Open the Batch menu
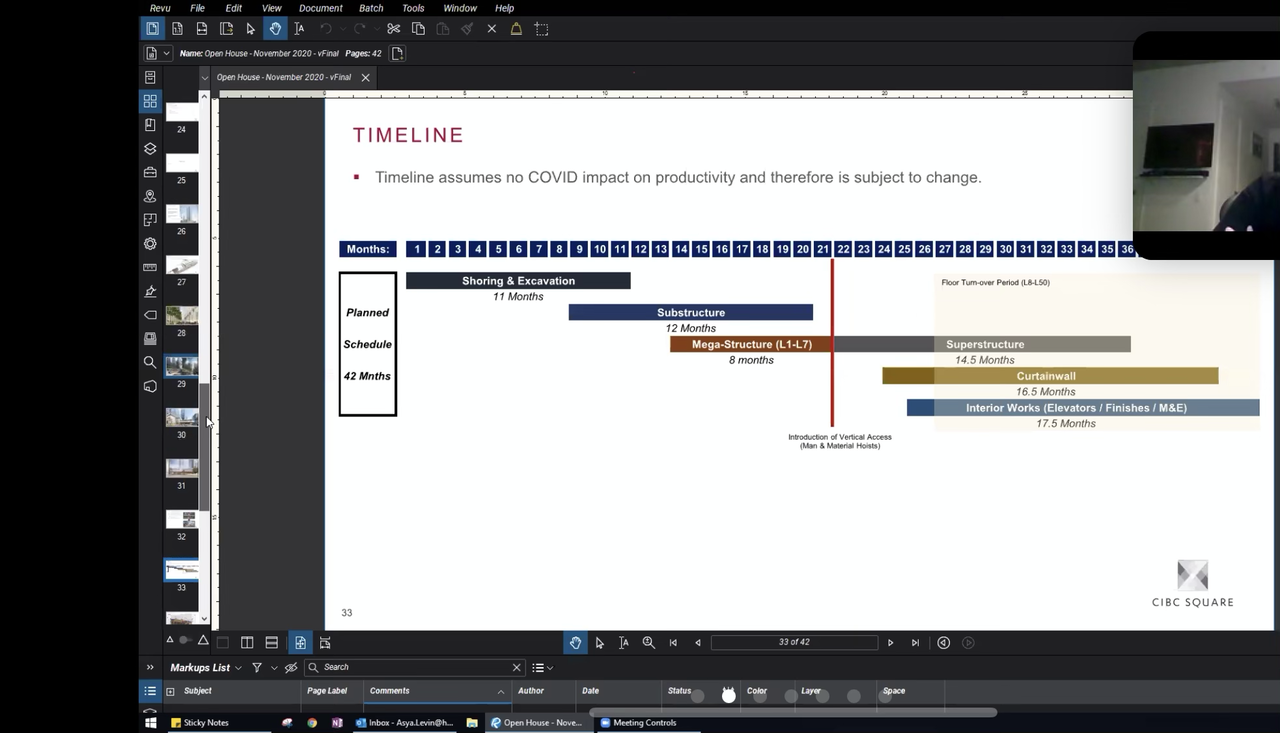 click(x=371, y=8)
